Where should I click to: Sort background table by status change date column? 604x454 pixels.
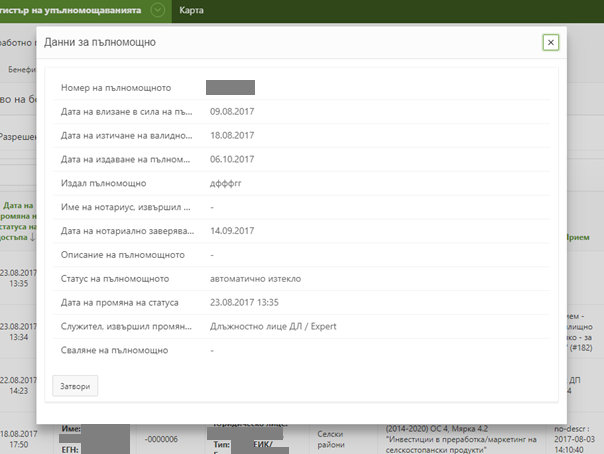click(18, 221)
